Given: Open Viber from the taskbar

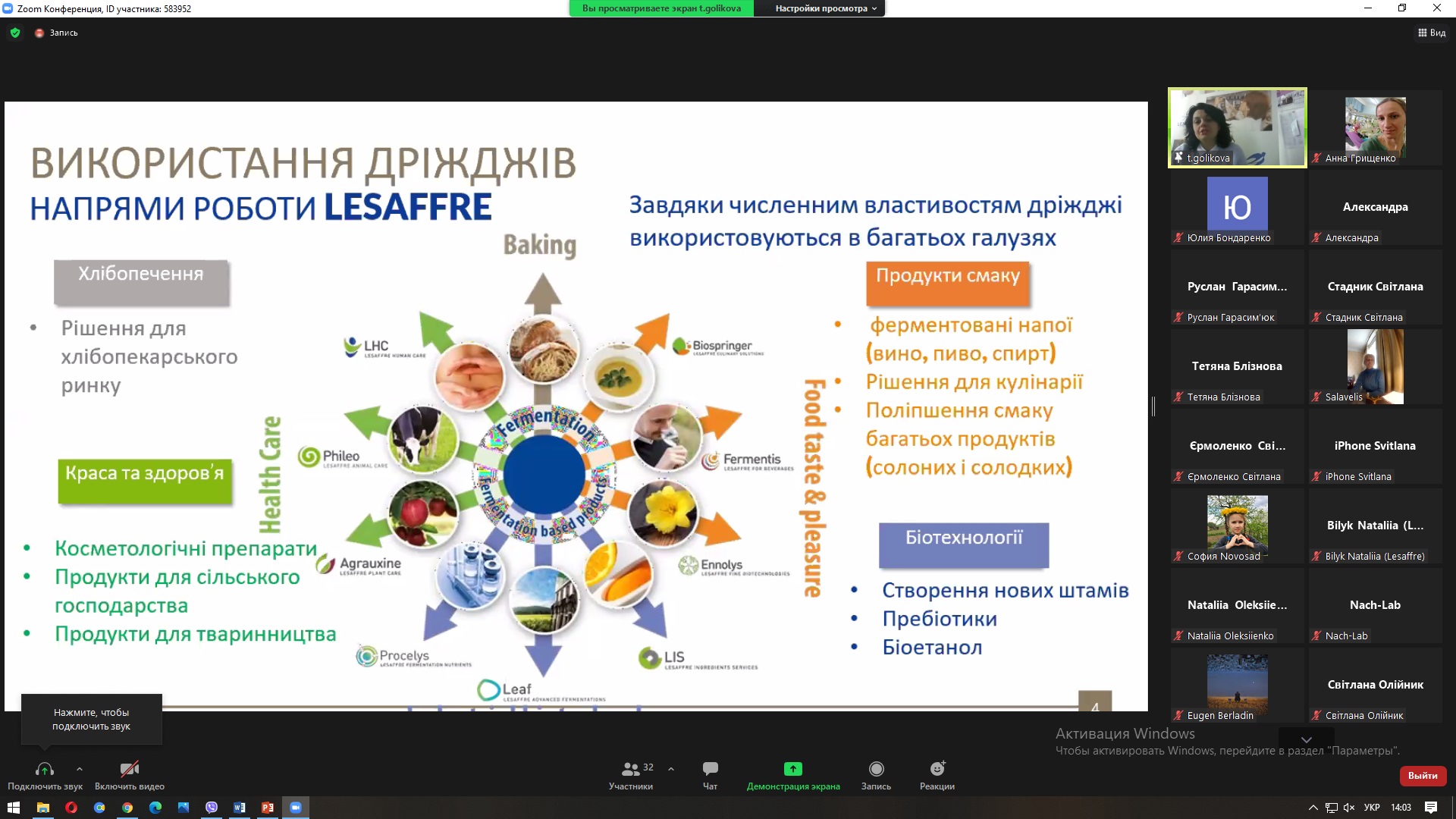Looking at the screenshot, I should coord(212,808).
